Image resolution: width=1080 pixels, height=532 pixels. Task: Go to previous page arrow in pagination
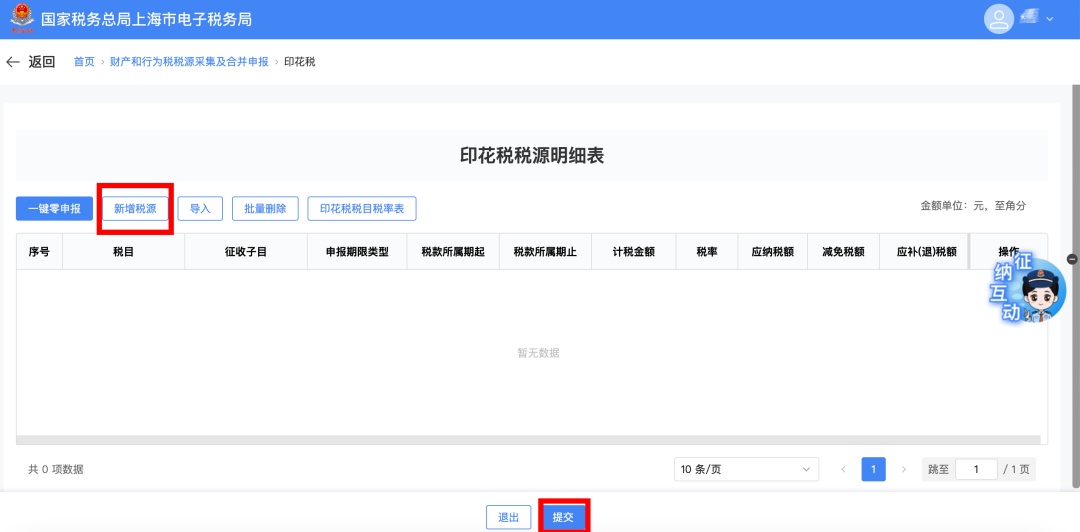coord(843,469)
